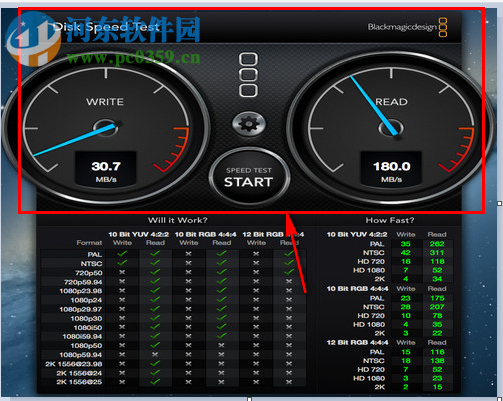Click the 1080i50 format row
Viewport: 503px width, 401px height.
173,327
